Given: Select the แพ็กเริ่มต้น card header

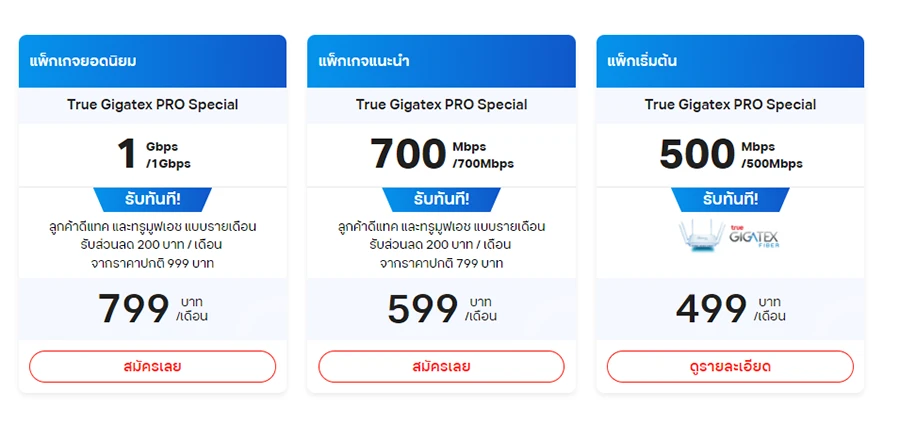Looking at the screenshot, I should pyautogui.click(x=730, y=61).
